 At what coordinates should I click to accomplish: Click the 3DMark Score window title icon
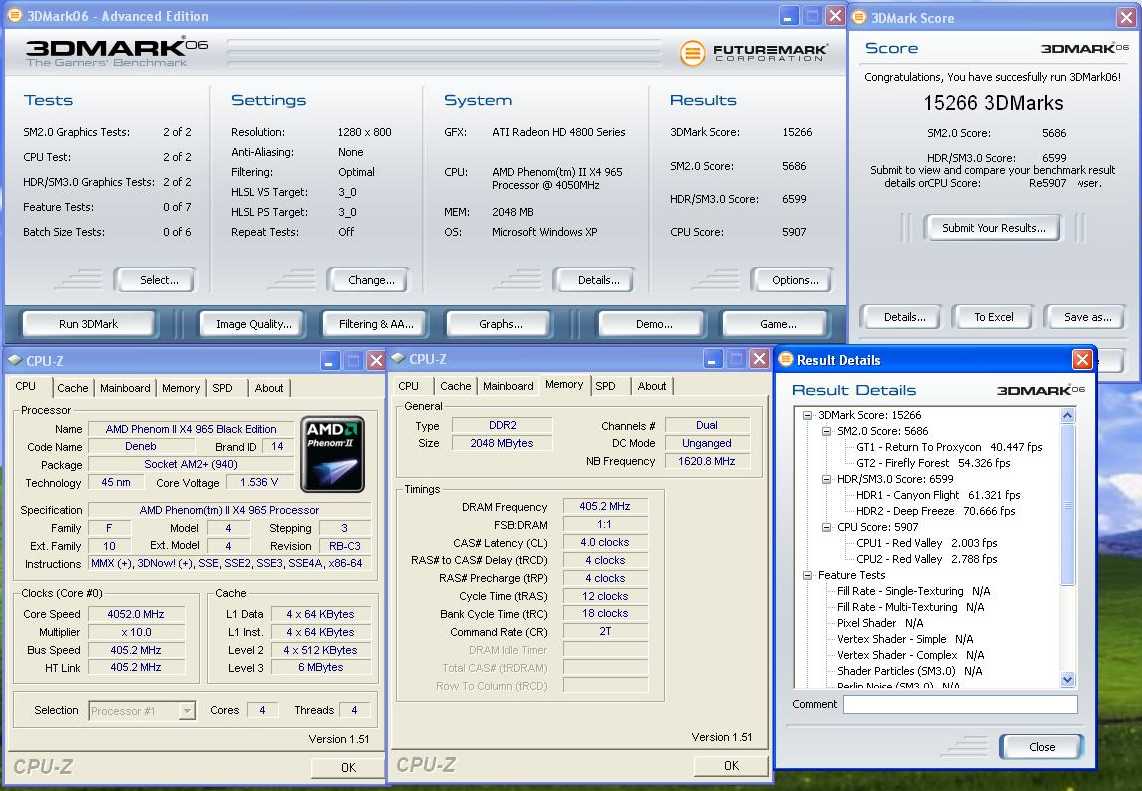coord(859,17)
